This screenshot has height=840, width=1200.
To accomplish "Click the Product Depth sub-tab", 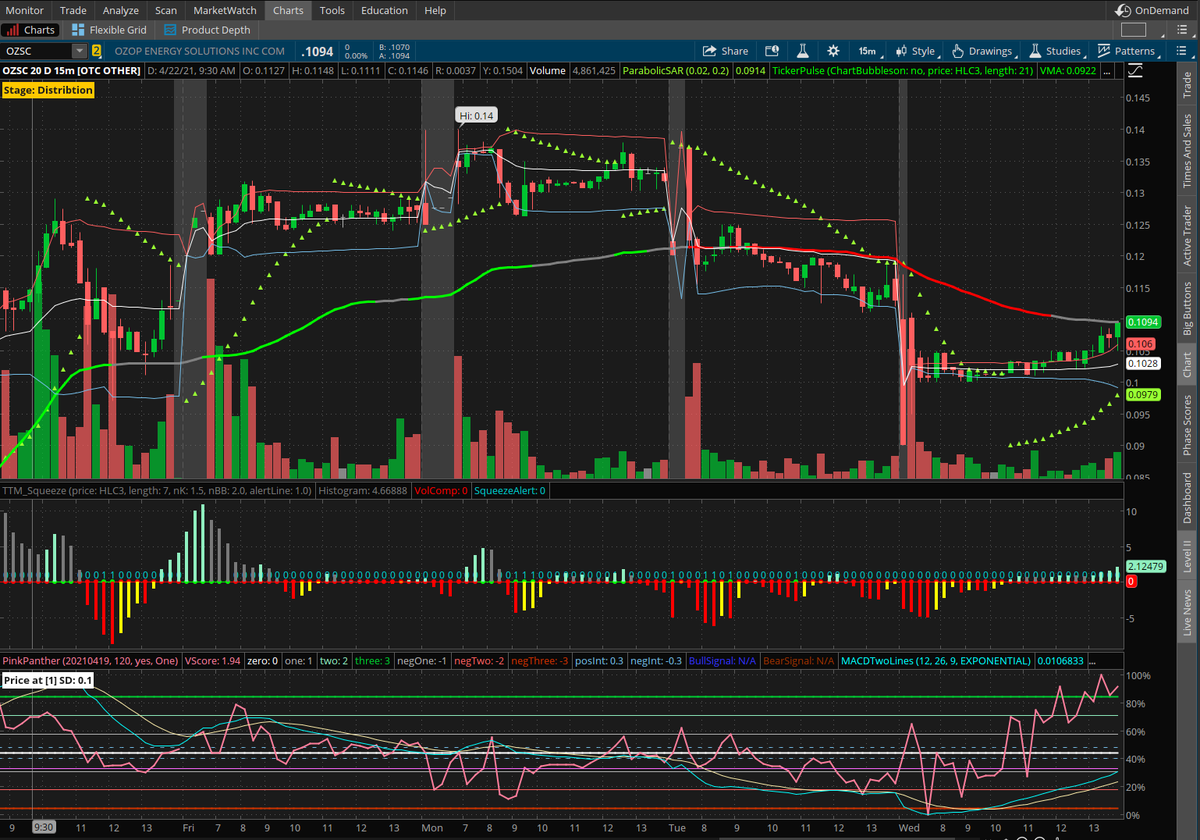I will click(x=206, y=30).
